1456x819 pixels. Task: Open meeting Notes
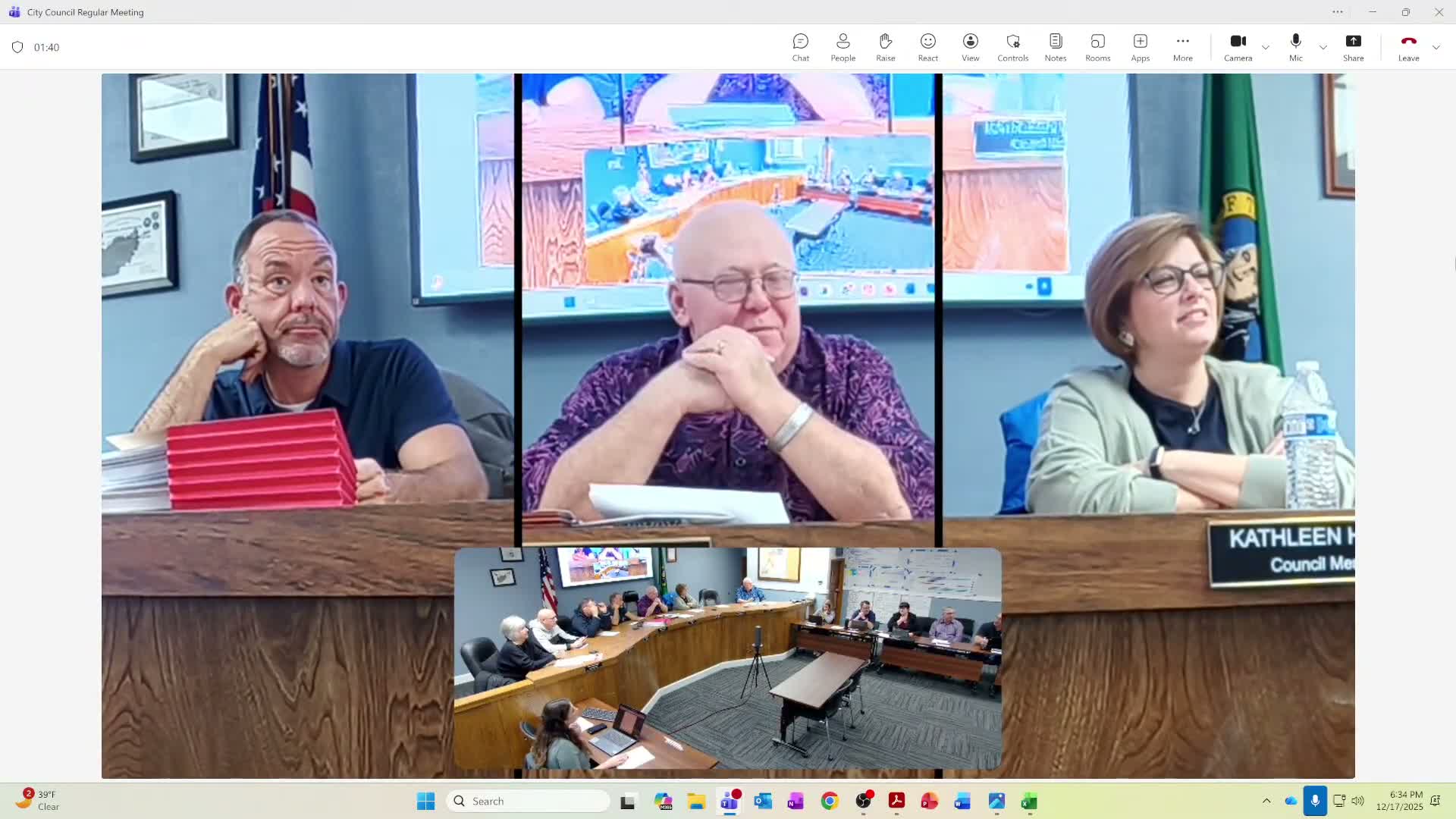(x=1055, y=47)
